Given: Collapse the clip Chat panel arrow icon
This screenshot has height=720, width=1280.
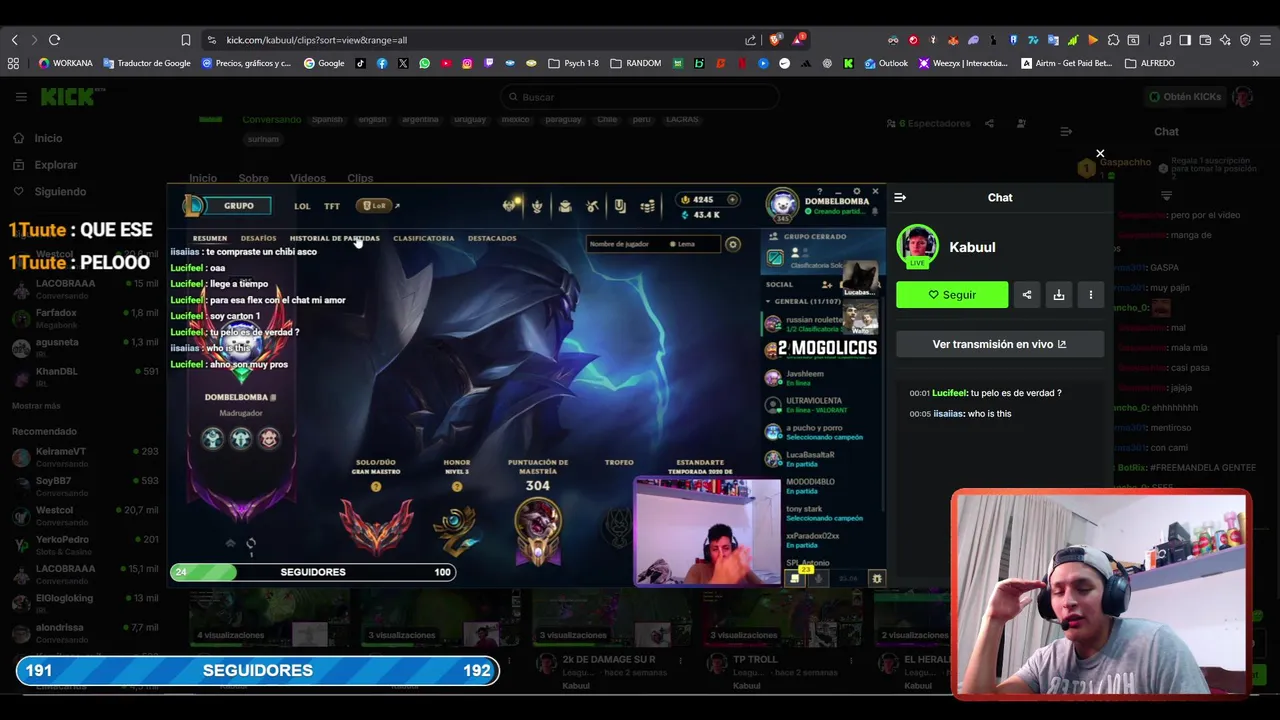Looking at the screenshot, I should [900, 198].
